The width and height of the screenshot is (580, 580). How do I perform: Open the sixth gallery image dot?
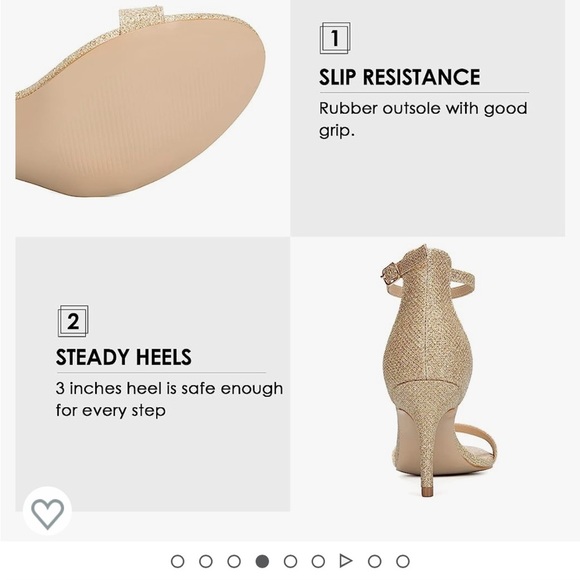[x=318, y=561]
